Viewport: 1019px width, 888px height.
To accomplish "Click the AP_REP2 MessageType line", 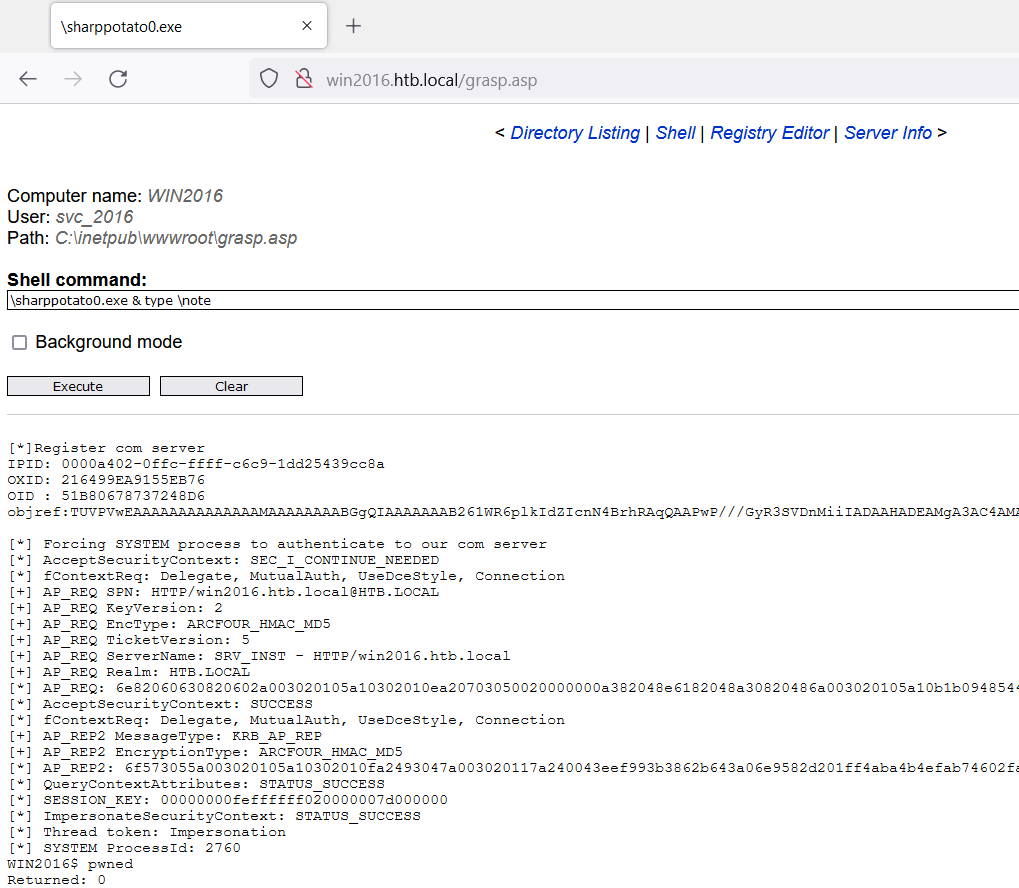I will coord(165,736).
